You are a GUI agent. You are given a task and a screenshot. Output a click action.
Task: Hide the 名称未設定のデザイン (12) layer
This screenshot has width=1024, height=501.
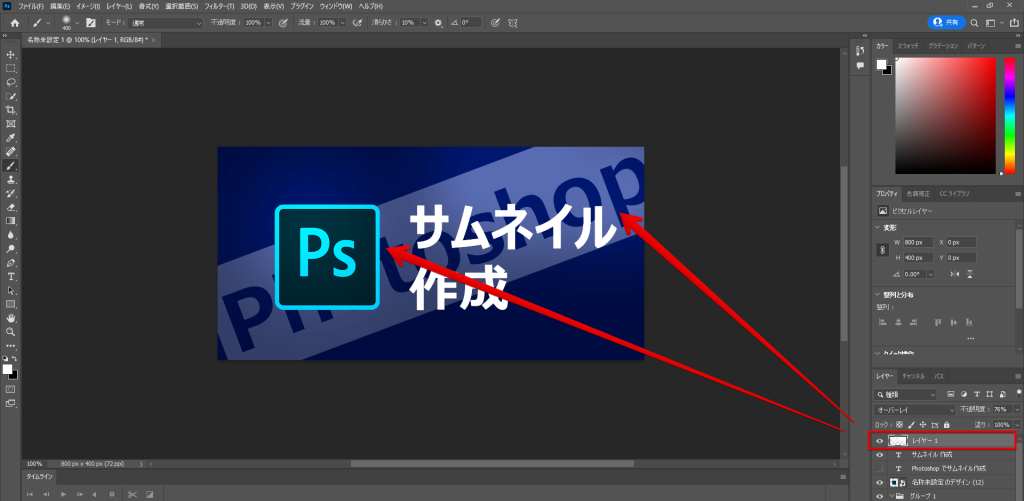[880, 482]
